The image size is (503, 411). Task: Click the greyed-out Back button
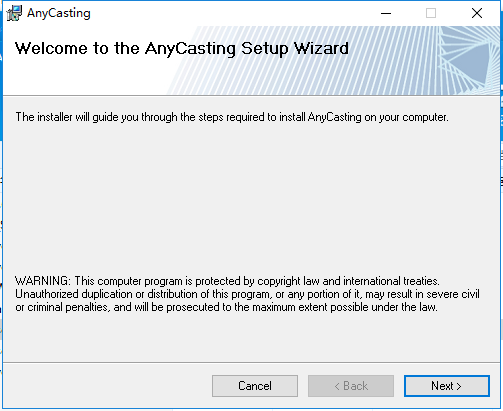351,386
